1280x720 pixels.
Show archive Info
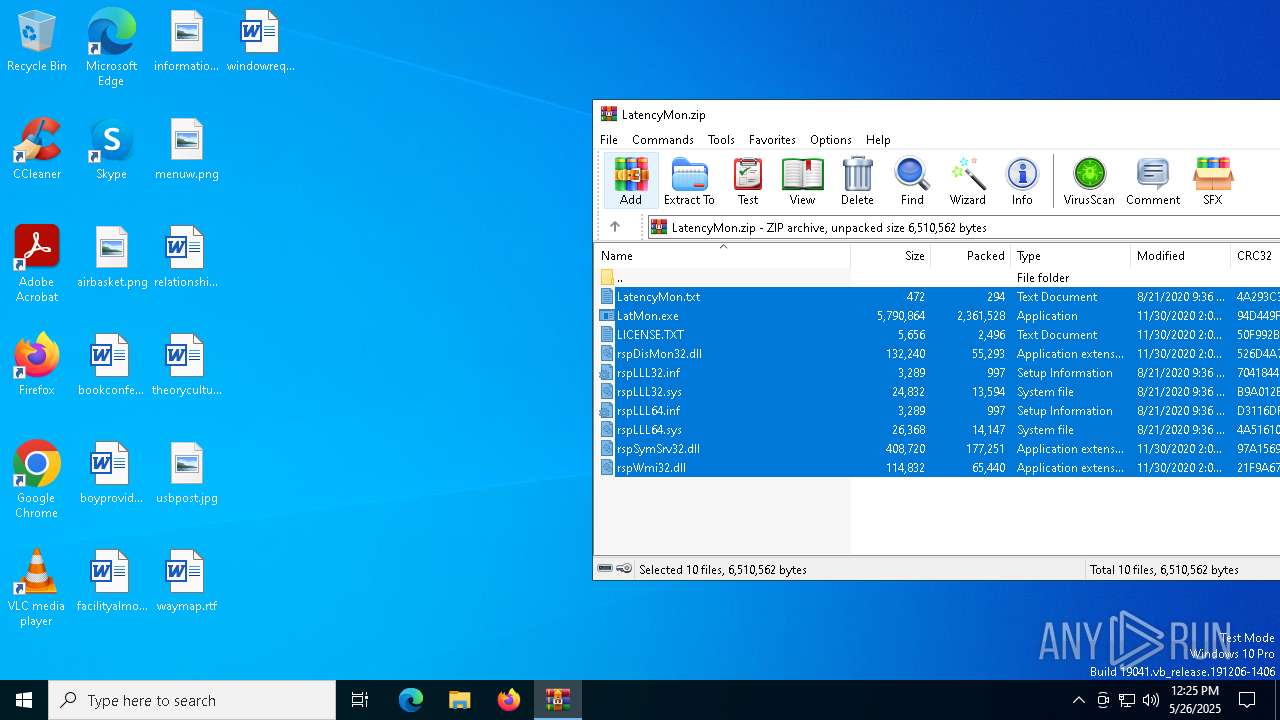[1022, 181]
